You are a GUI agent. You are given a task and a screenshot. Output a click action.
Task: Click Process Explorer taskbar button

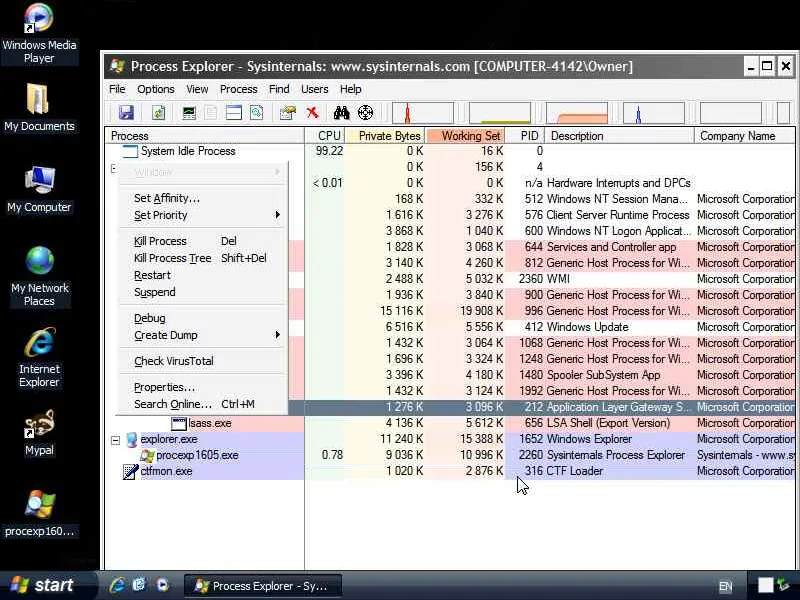pos(262,586)
